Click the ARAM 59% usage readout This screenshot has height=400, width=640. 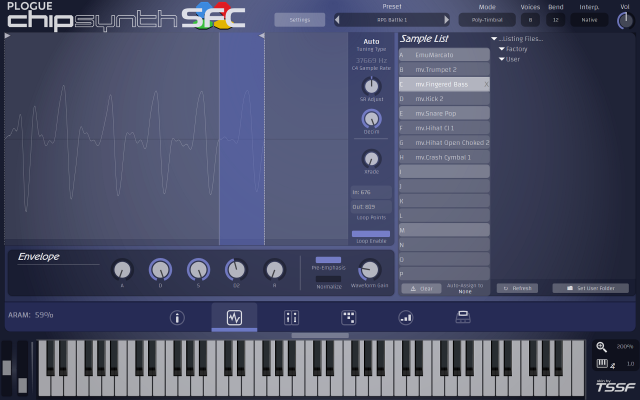tap(31, 315)
